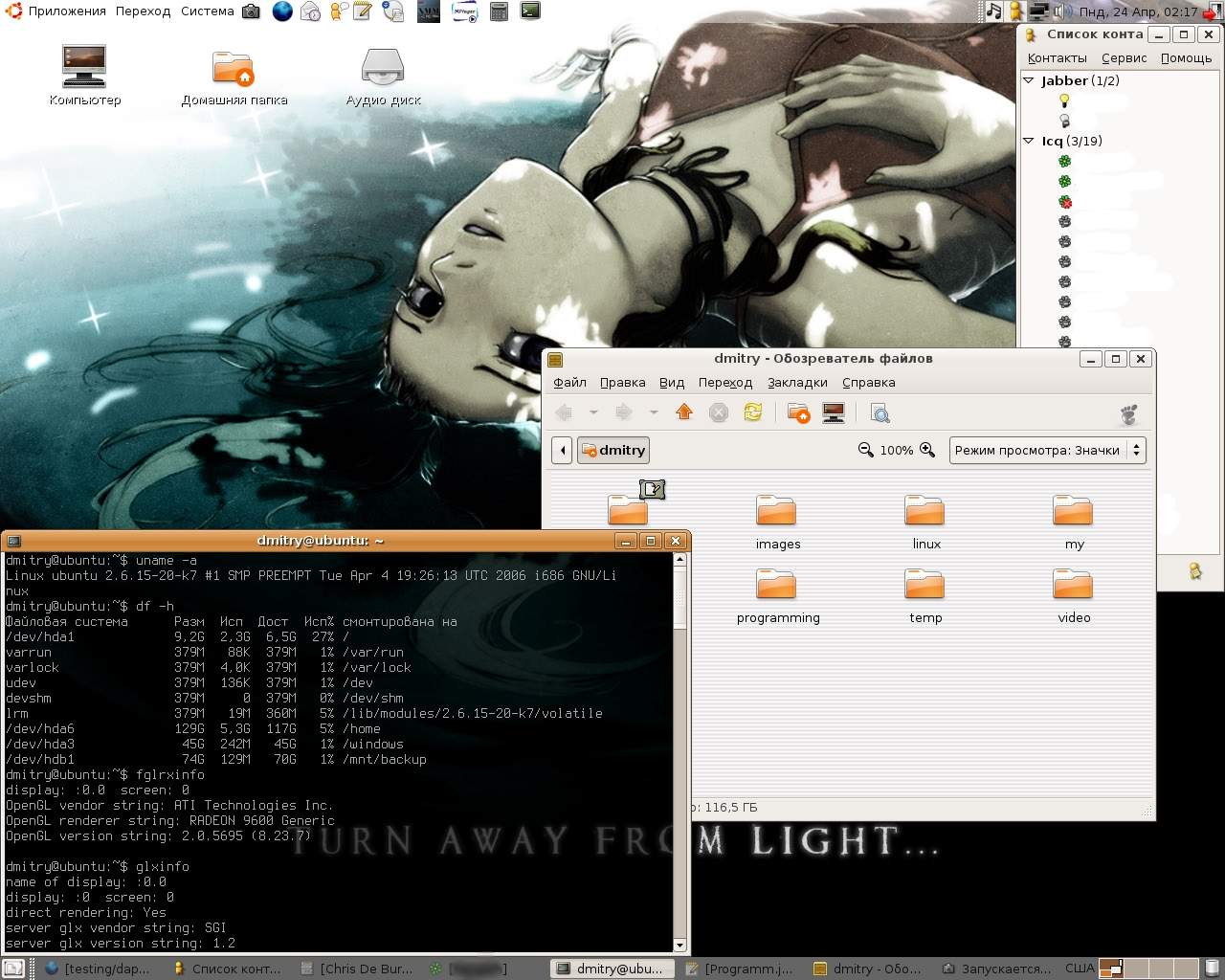
Task: Zoom out in file browser
Action: coord(865,450)
